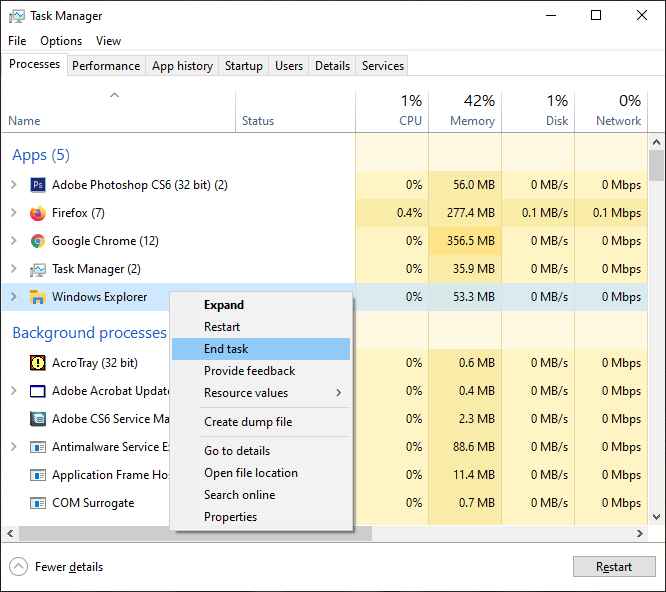Click the horizontal scrollbar thumb

pos(195,533)
